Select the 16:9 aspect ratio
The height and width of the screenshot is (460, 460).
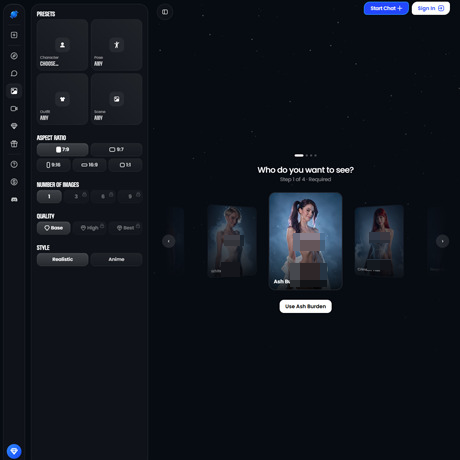point(90,165)
